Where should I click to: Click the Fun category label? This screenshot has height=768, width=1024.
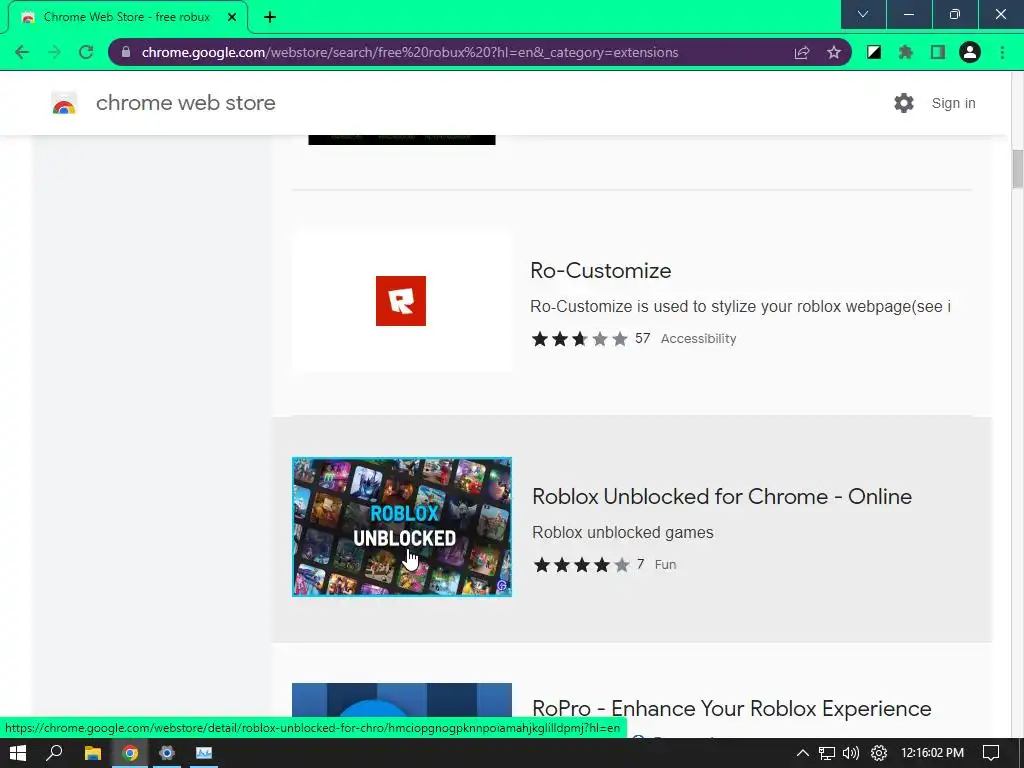[665, 564]
